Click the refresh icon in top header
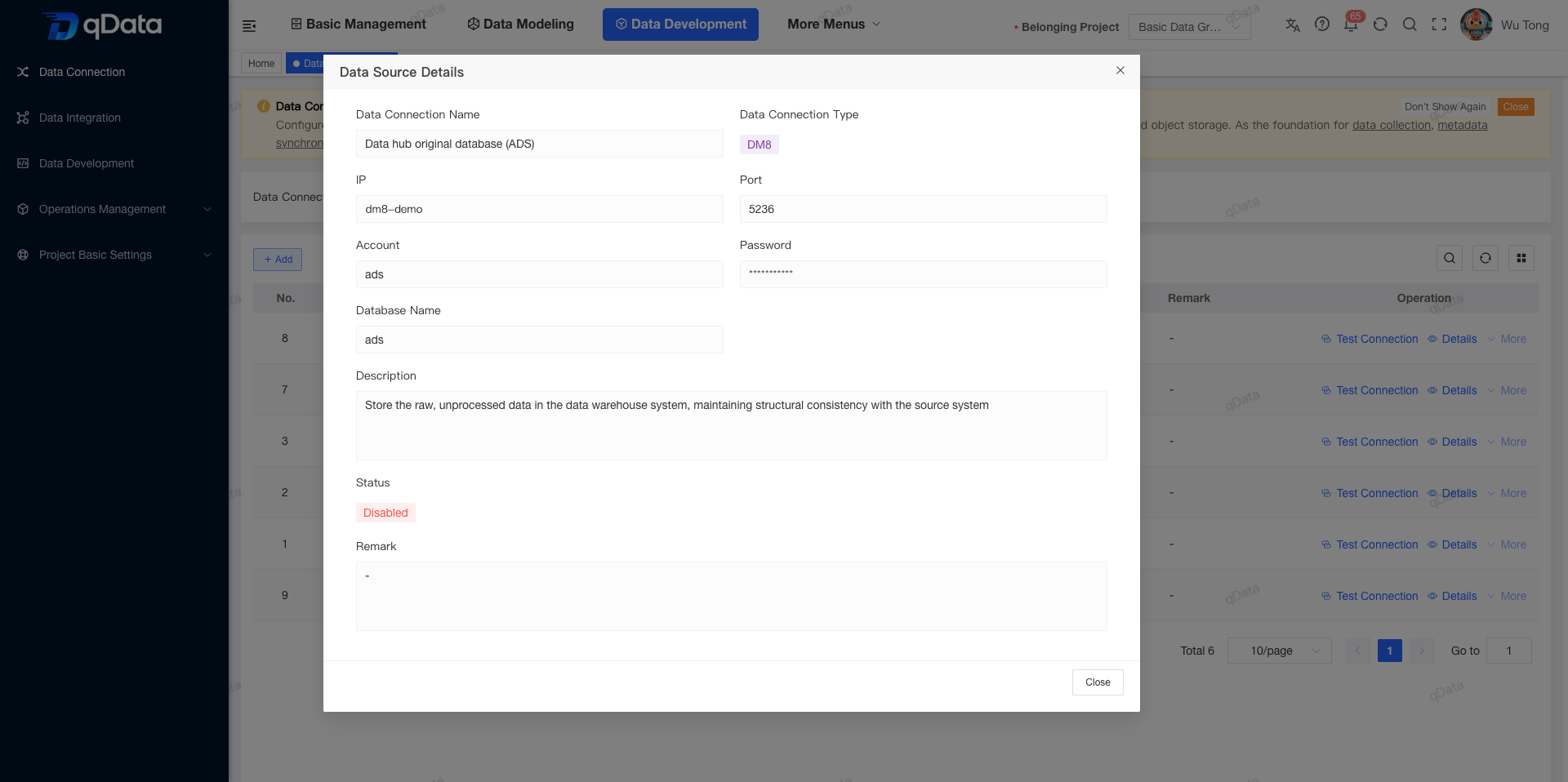 [1380, 24]
